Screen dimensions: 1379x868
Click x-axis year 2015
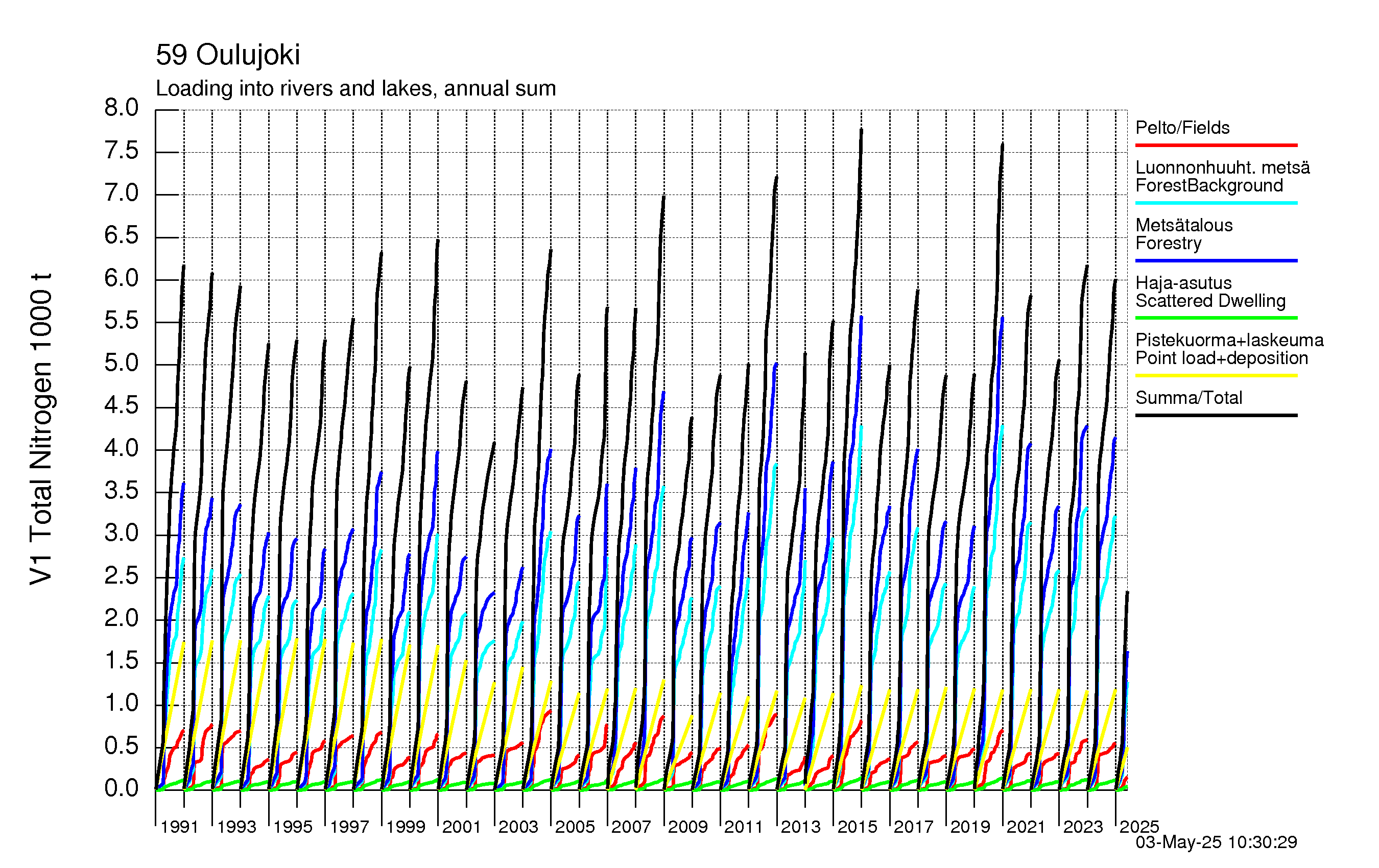(858, 827)
